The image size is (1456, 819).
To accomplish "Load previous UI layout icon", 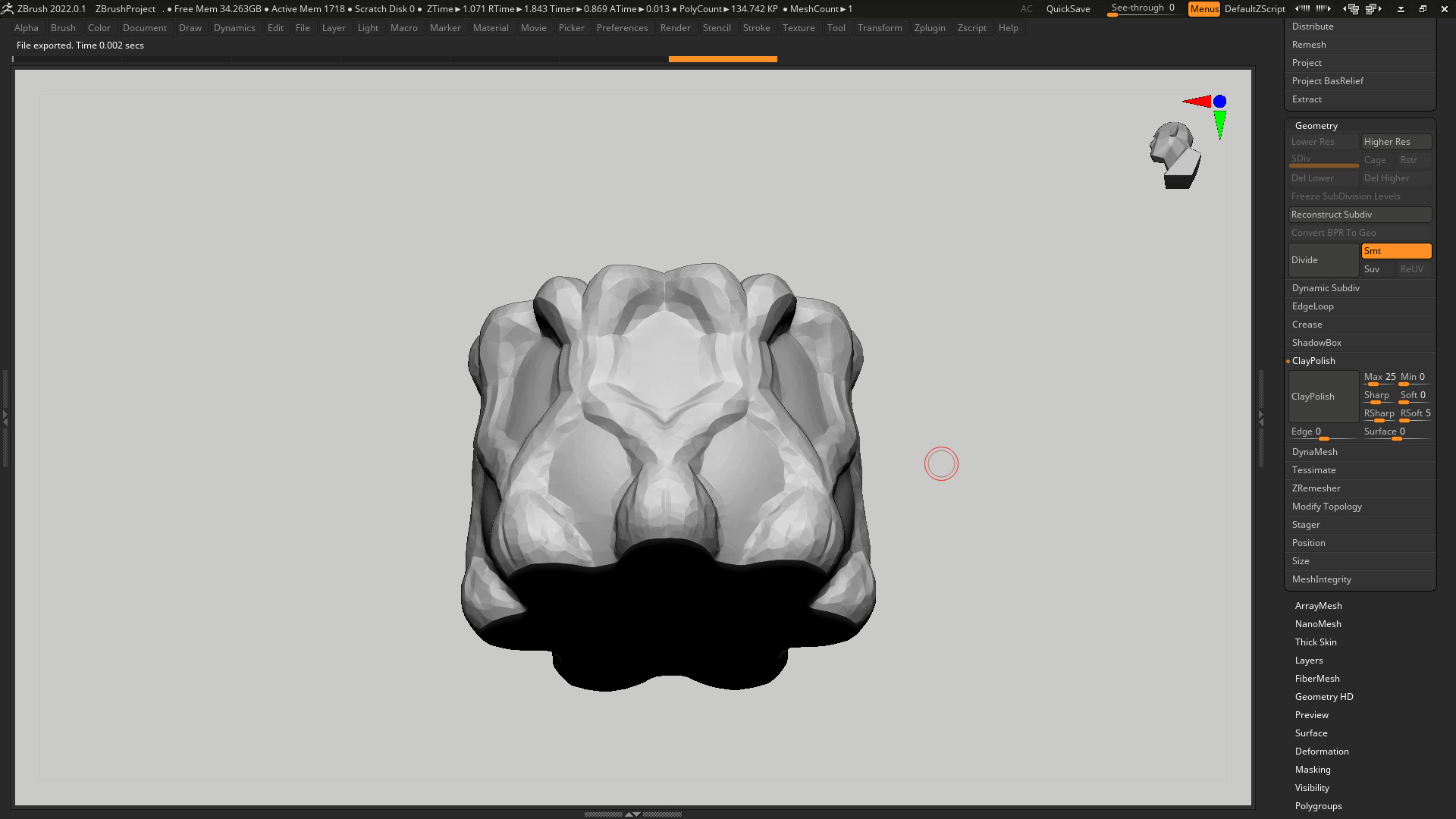I will (1351, 9).
